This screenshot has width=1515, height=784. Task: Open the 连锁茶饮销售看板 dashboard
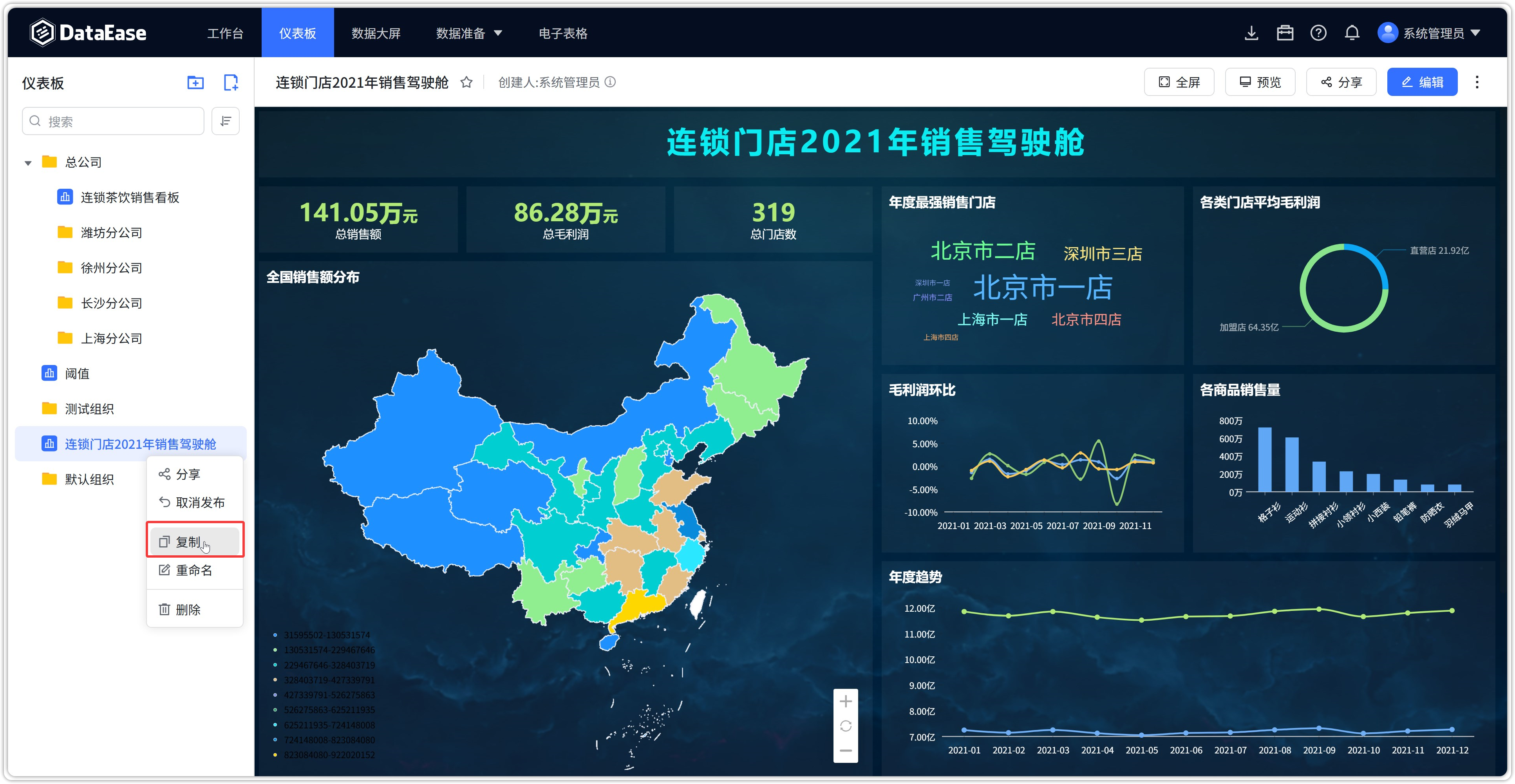tap(130, 197)
